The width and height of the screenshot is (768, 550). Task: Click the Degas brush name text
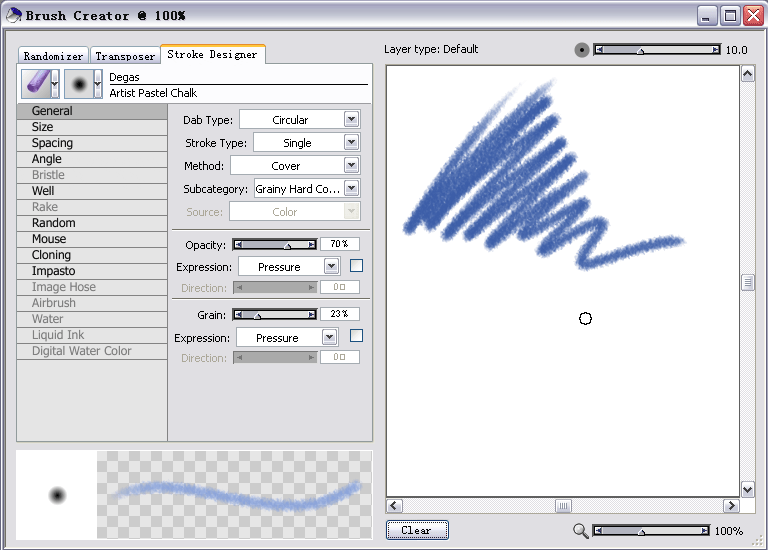[124, 77]
